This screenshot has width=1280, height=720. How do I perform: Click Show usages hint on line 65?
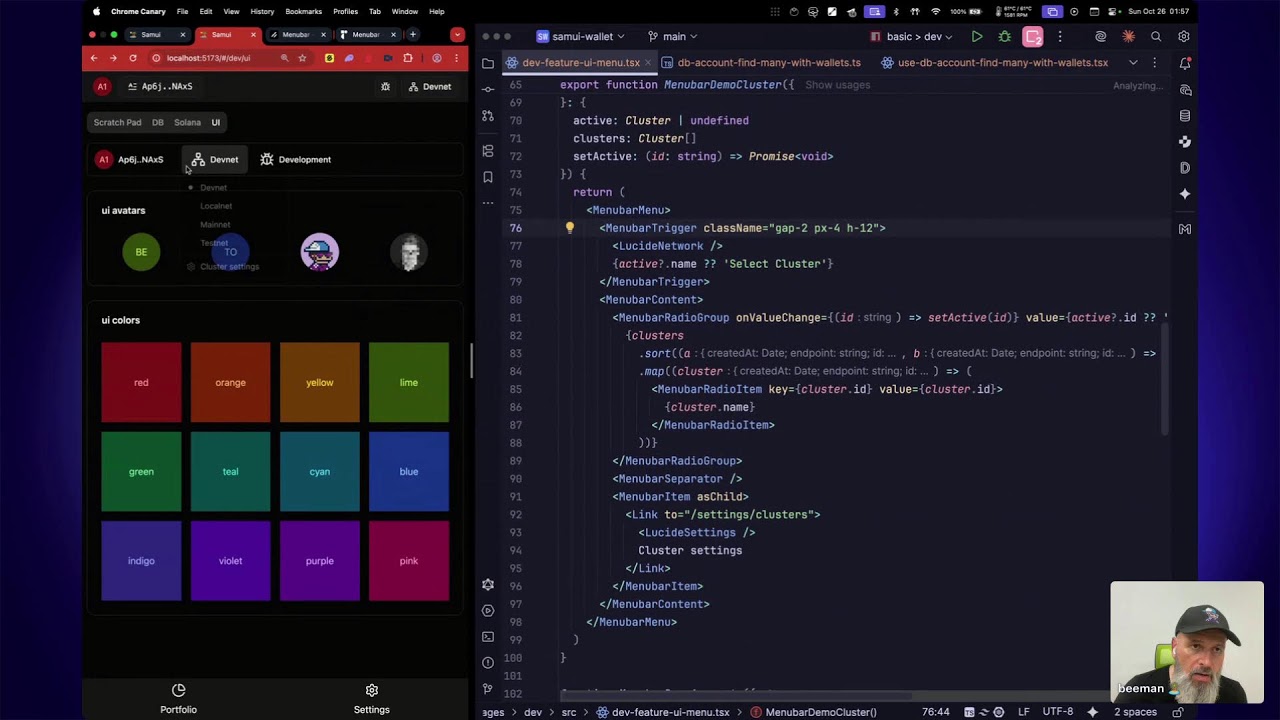point(837,85)
